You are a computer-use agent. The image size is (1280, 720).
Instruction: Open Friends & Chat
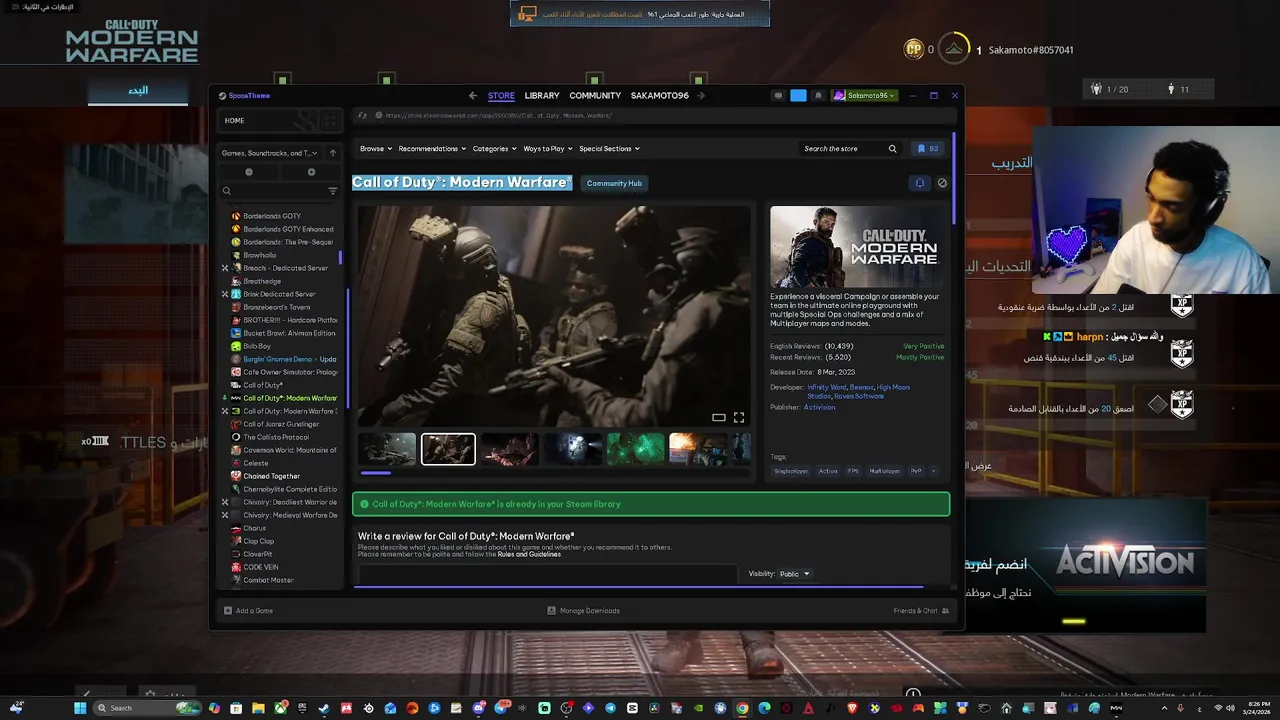[x=921, y=611]
